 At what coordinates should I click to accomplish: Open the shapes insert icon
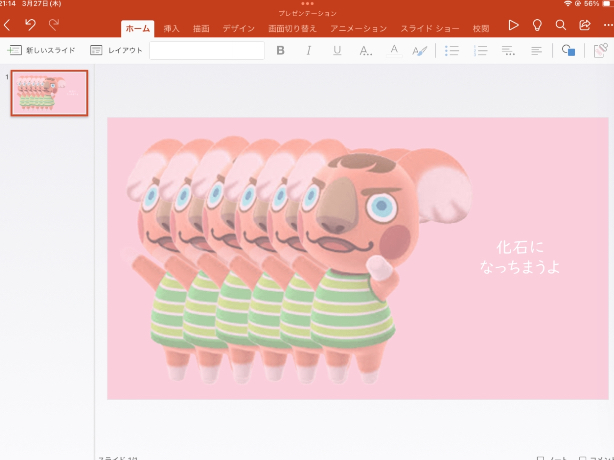[568, 51]
